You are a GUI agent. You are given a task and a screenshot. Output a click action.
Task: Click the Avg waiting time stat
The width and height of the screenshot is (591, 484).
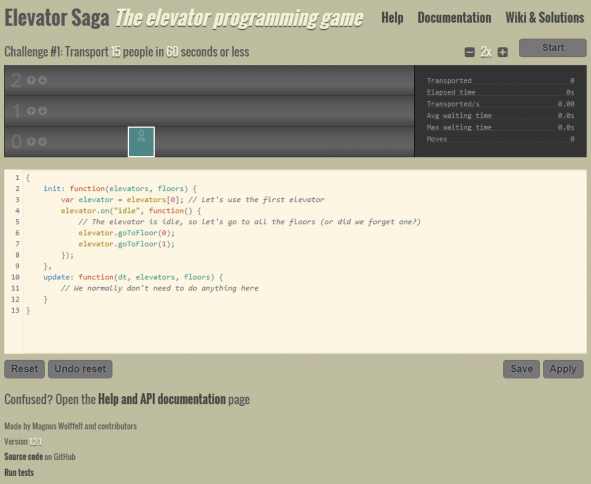pyautogui.click(x=501, y=115)
